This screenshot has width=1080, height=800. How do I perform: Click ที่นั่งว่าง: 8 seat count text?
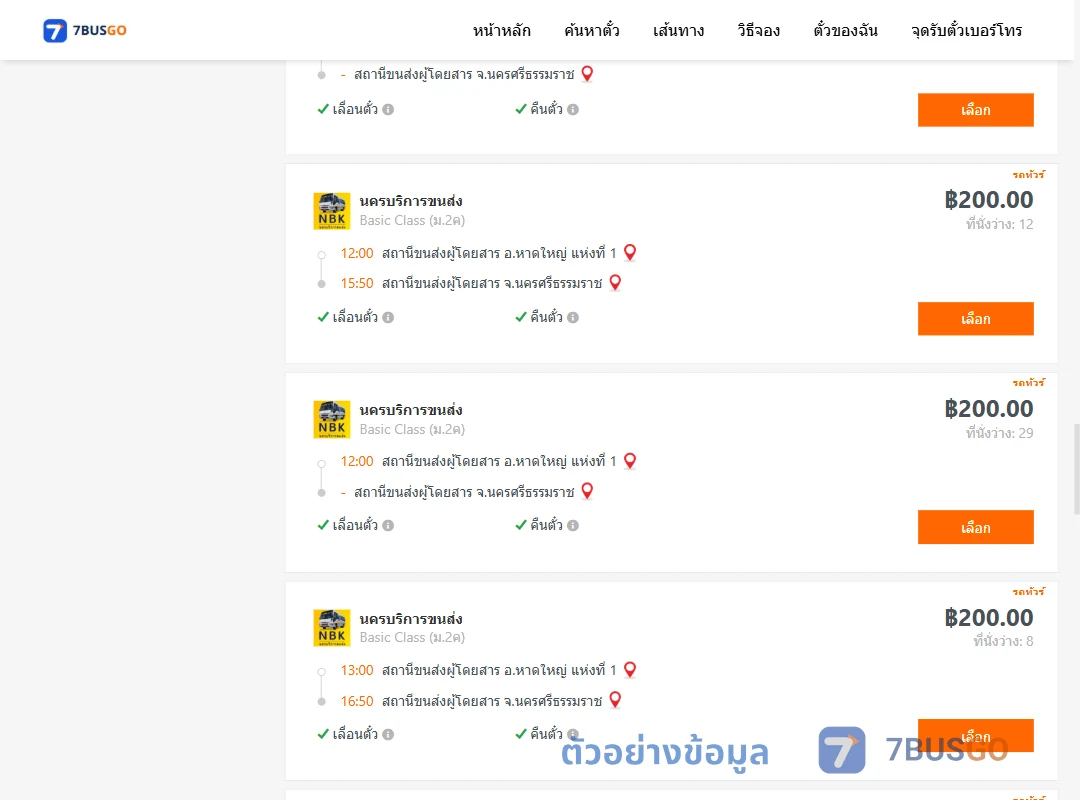click(1003, 642)
